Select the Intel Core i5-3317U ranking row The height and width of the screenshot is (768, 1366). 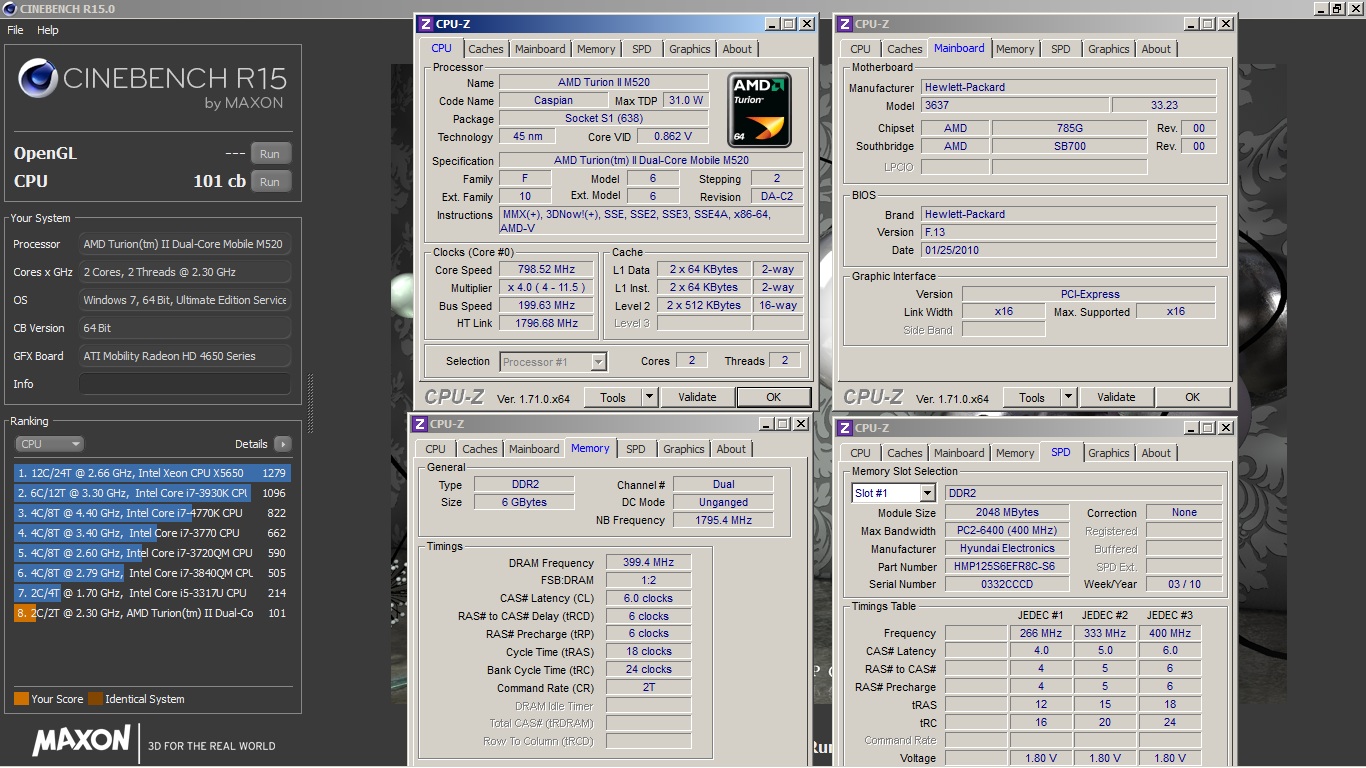[152, 593]
